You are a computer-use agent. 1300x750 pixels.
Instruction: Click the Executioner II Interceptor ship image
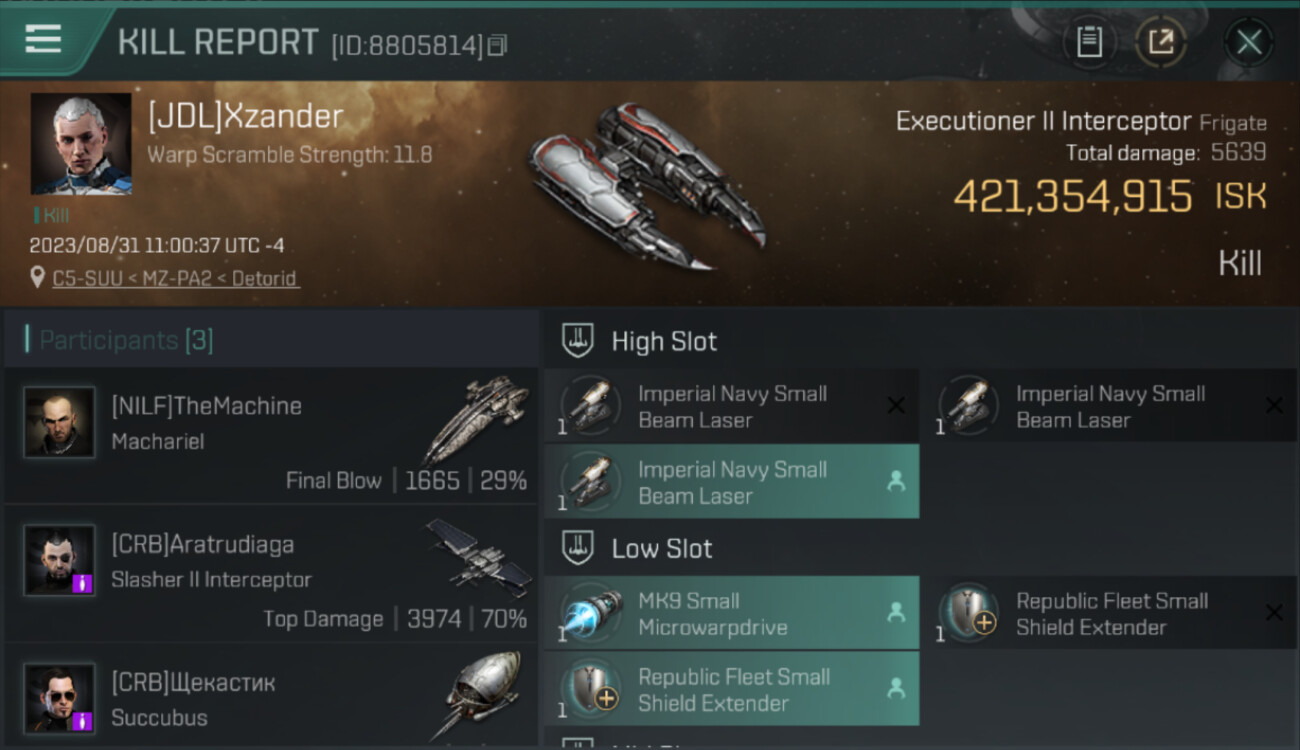(645, 185)
